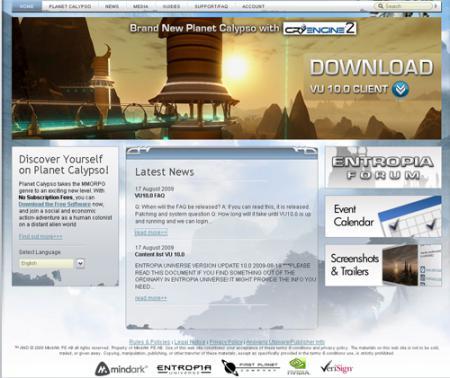Open the Guides menu item

[x=171, y=6]
